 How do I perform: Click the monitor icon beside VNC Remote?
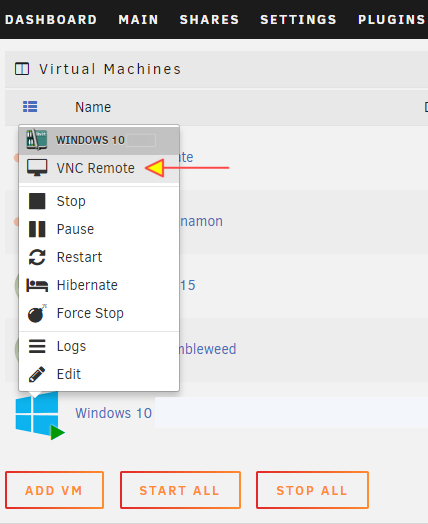[37, 168]
